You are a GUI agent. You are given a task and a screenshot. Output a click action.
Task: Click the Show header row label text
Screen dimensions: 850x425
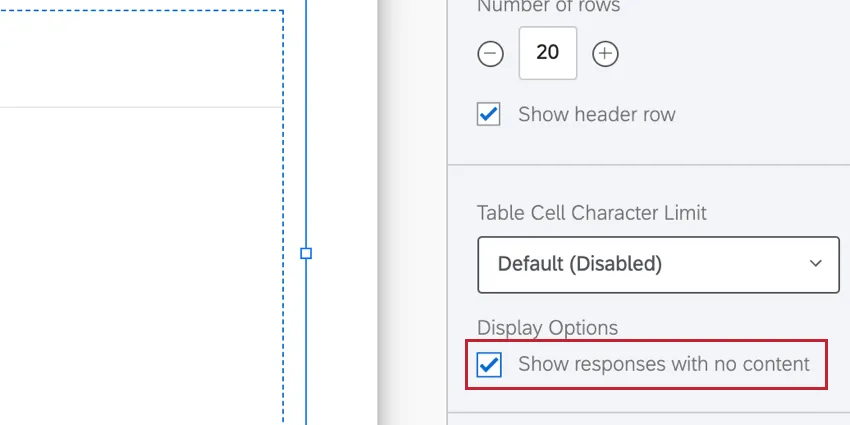tap(596, 114)
